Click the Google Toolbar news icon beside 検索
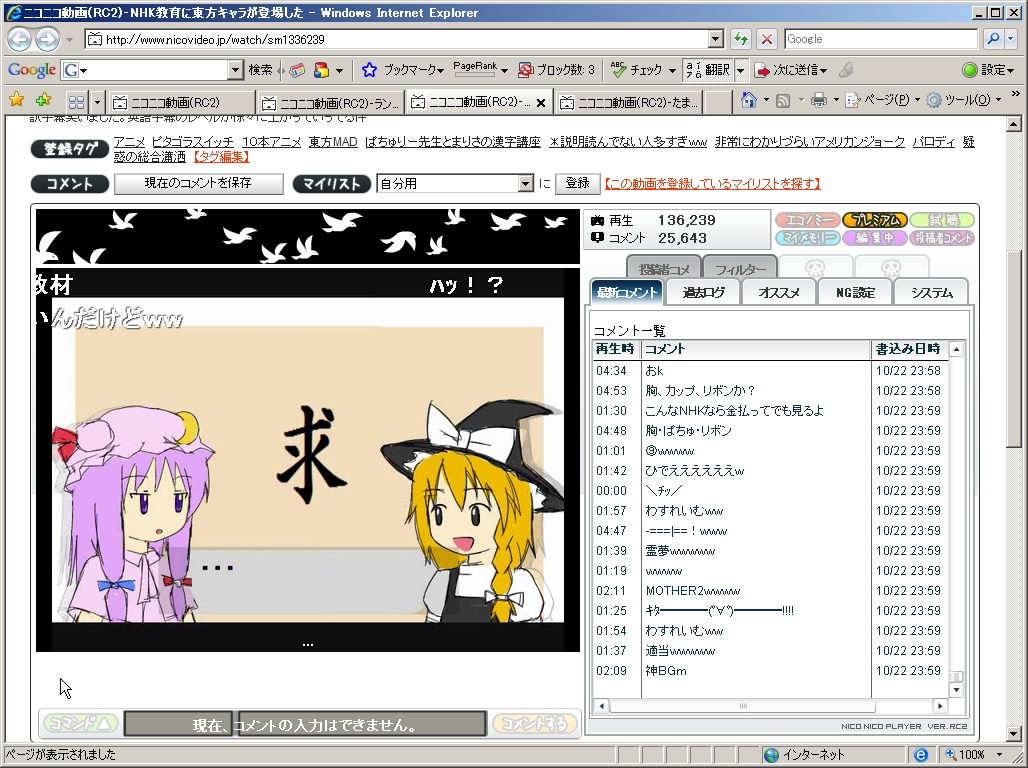The height and width of the screenshot is (768, 1028). (x=297, y=70)
